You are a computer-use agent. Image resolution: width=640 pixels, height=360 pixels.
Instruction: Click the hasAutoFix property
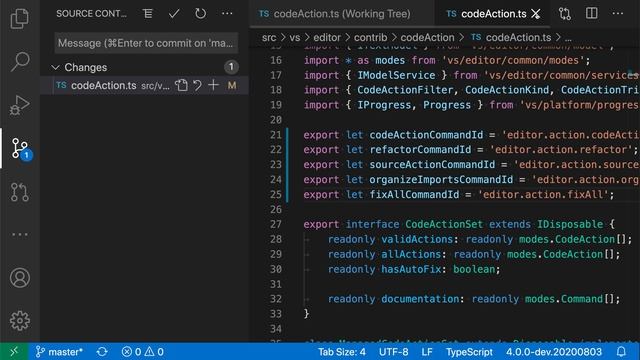(411, 269)
